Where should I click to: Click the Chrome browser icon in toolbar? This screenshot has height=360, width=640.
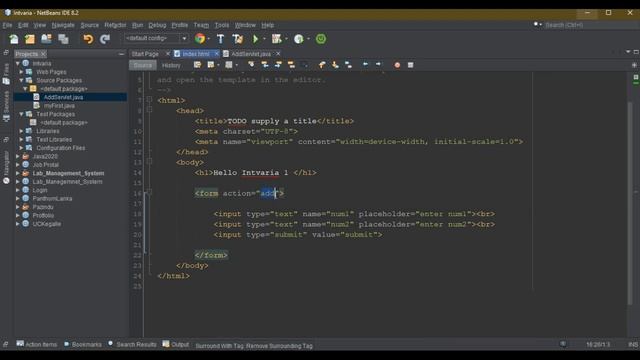point(200,39)
